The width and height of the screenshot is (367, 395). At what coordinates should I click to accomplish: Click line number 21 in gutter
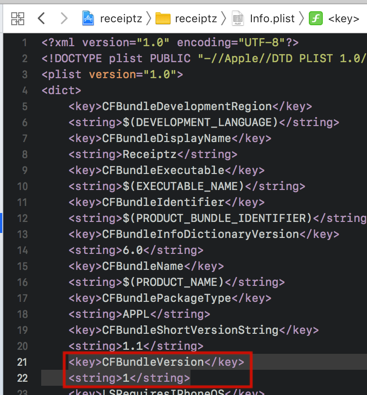(22, 362)
